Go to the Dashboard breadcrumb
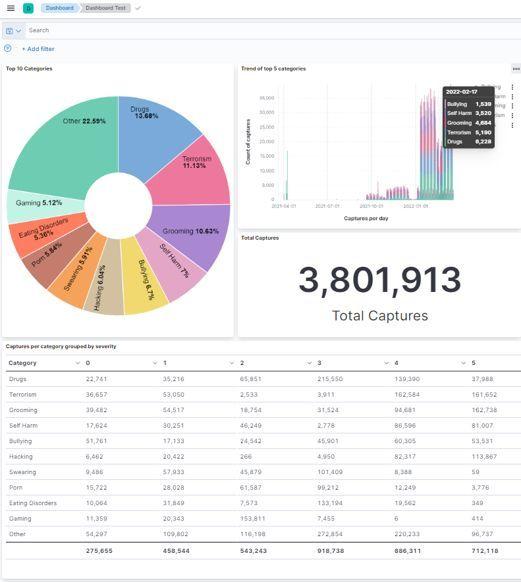 pyautogui.click(x=60, y=8)
